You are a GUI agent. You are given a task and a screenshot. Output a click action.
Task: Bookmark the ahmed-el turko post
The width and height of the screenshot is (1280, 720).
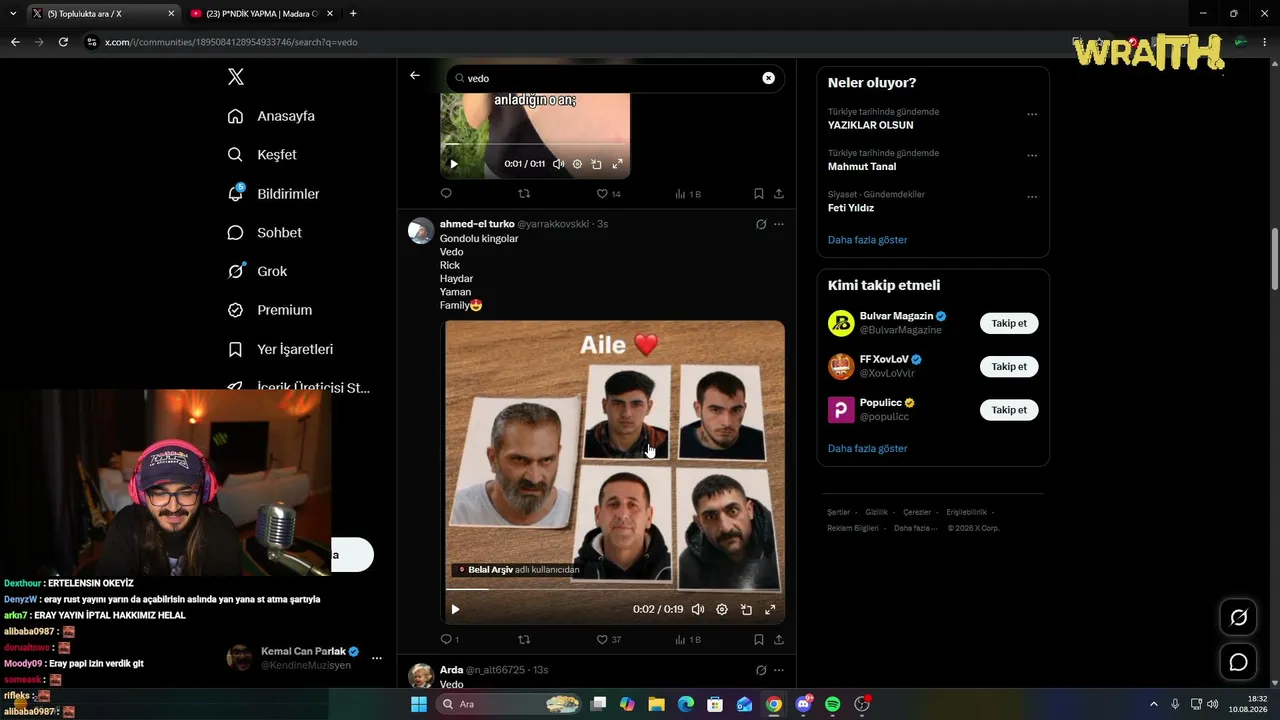point(759,639)
